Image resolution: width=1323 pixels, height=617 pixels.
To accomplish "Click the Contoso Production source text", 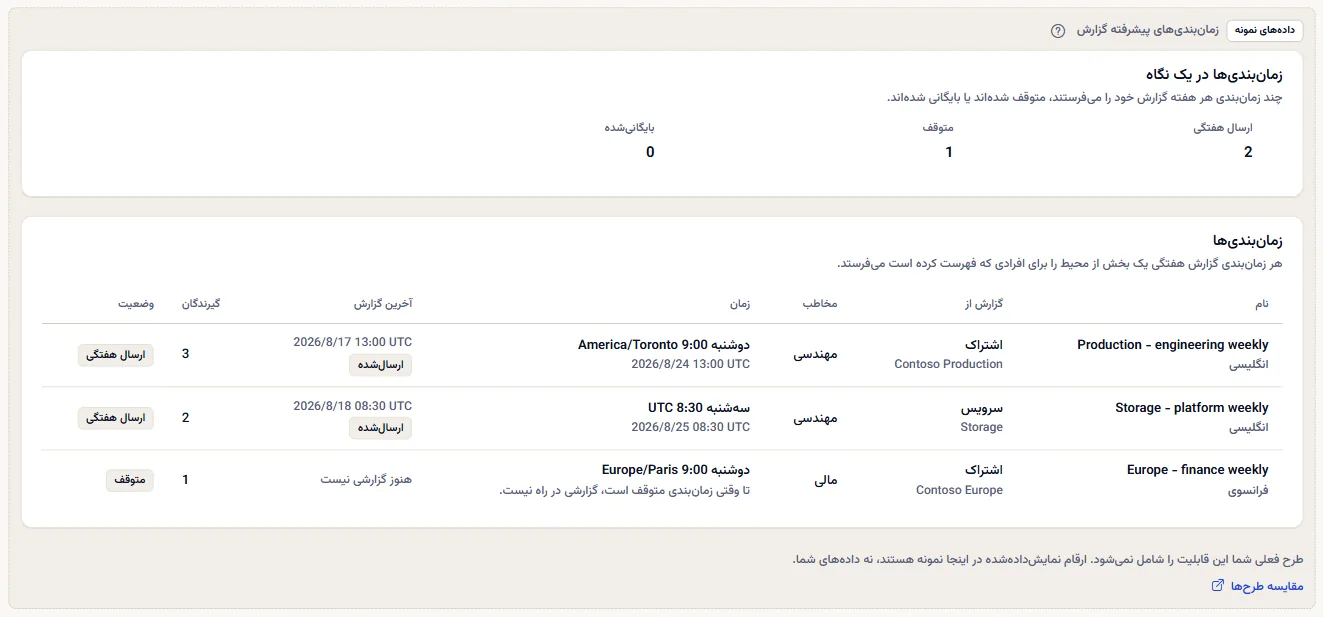I will pyautogui.click(x=949, y=365).
